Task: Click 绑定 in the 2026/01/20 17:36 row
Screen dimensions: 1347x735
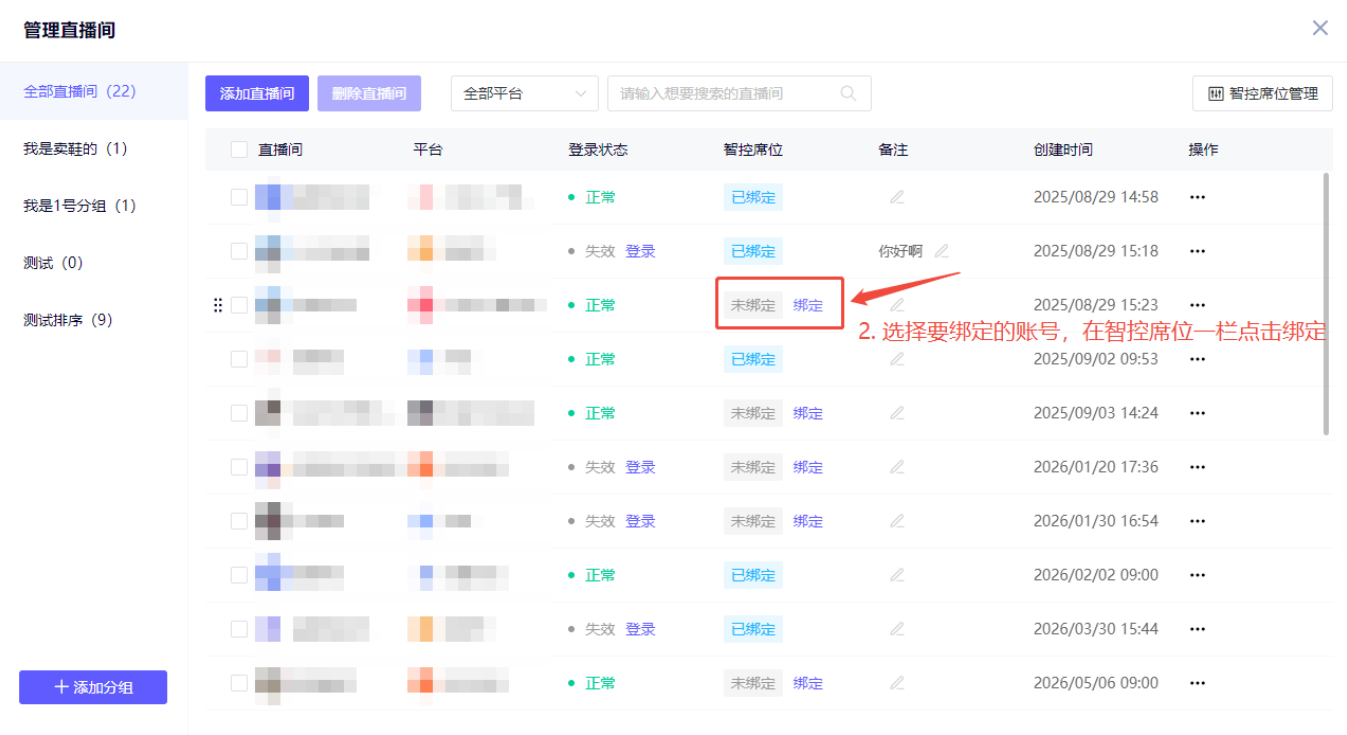Action: [x=808, y=467]
